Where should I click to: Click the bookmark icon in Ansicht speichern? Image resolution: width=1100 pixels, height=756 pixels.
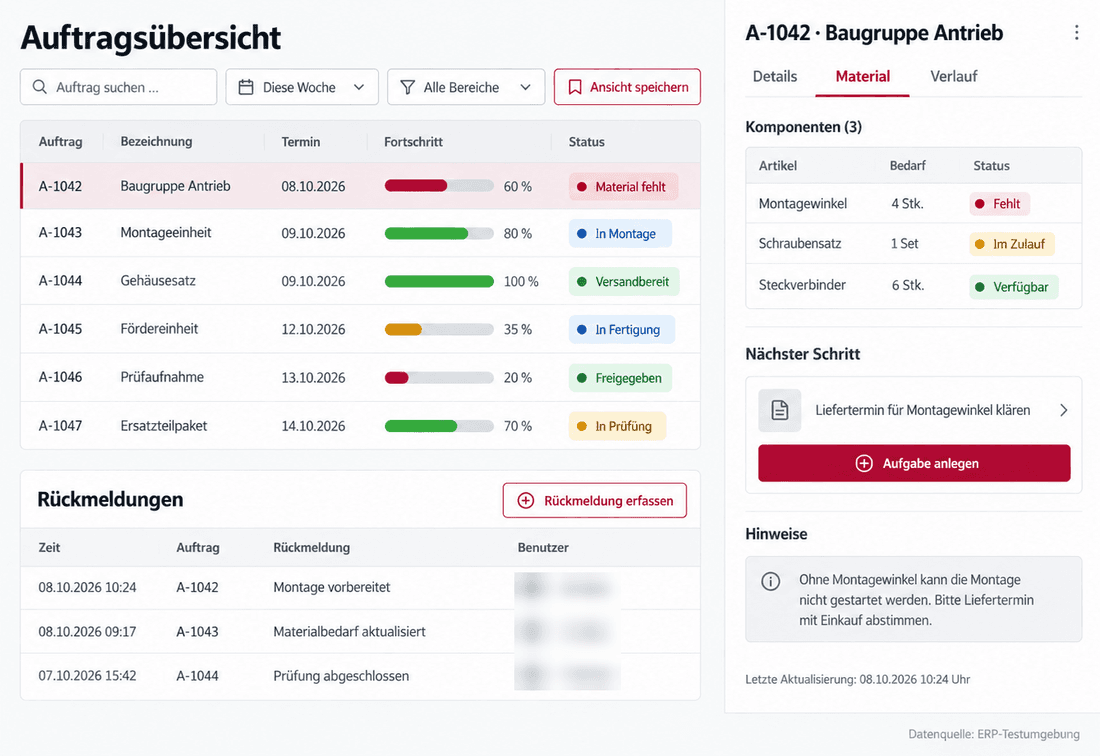pyautogui.click(x=575, y=87)
